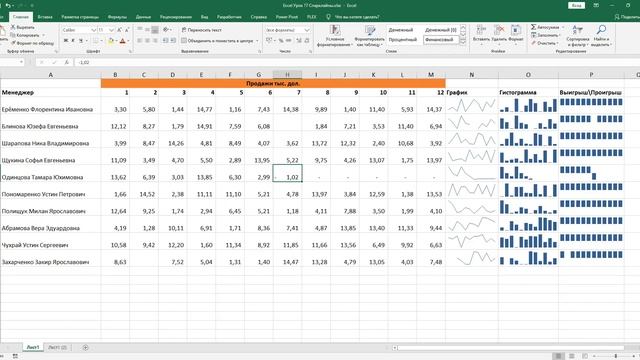
Task: Click the increase indent icon
Action: point(173,40)
